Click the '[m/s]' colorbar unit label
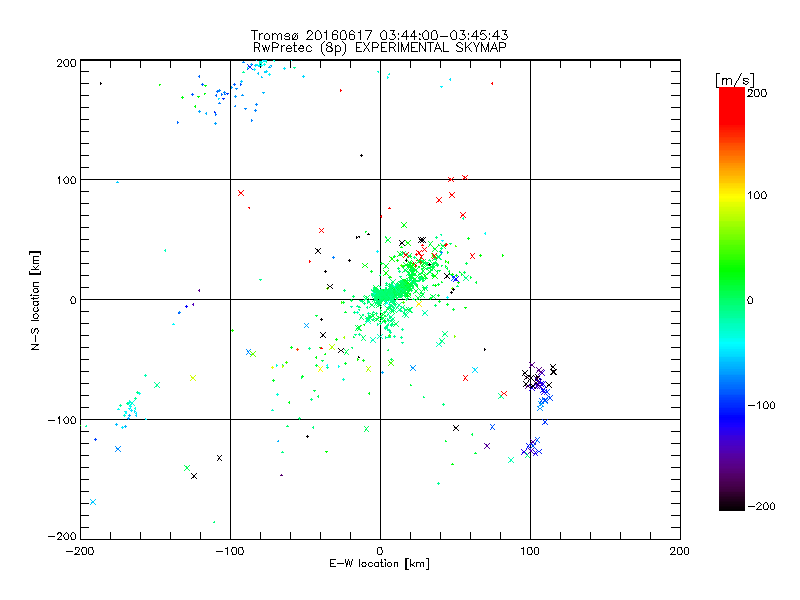This screenshot has width=800, height=600. click(735, 80)
